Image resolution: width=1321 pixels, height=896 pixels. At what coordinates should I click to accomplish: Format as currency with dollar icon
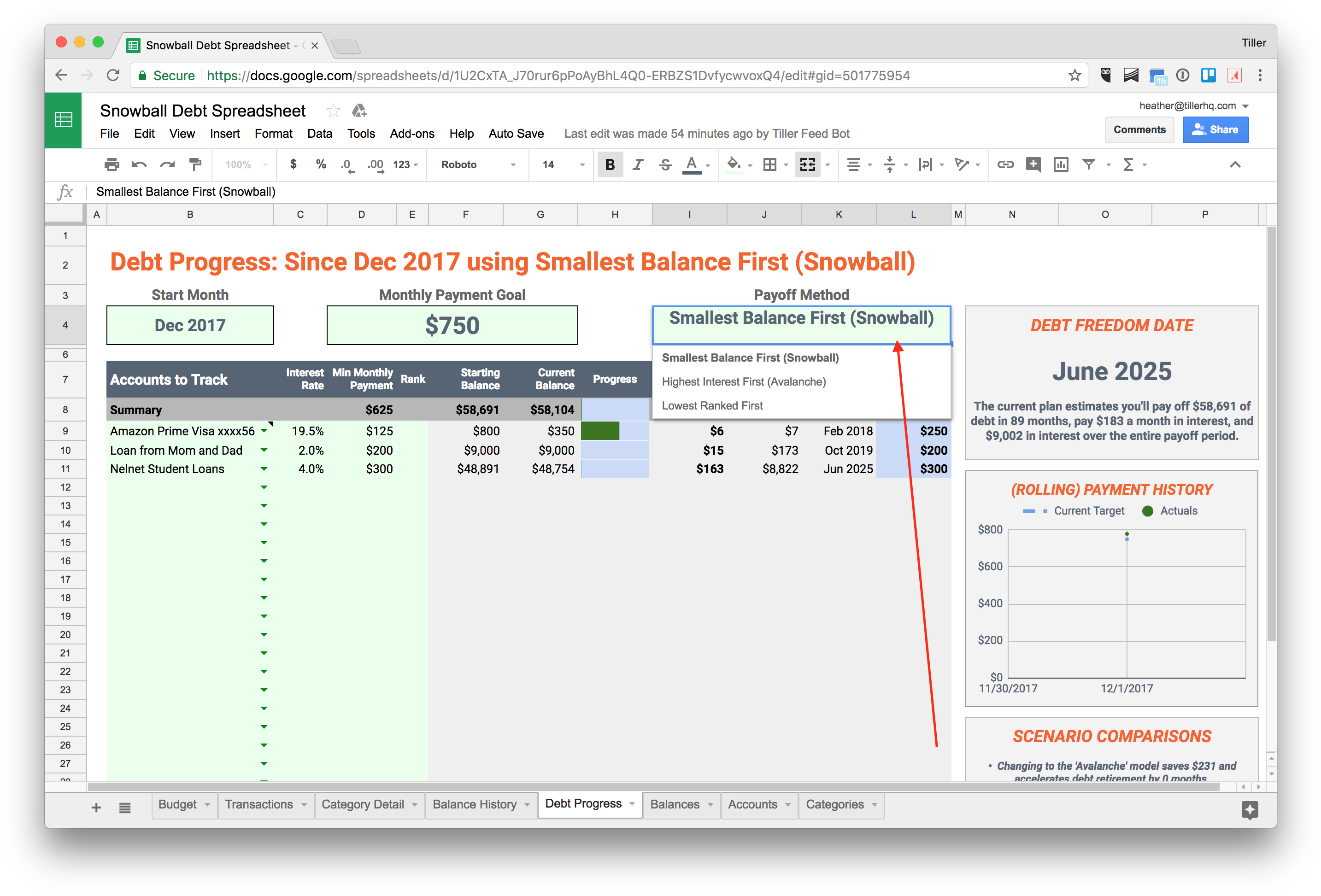pos(294,165)
